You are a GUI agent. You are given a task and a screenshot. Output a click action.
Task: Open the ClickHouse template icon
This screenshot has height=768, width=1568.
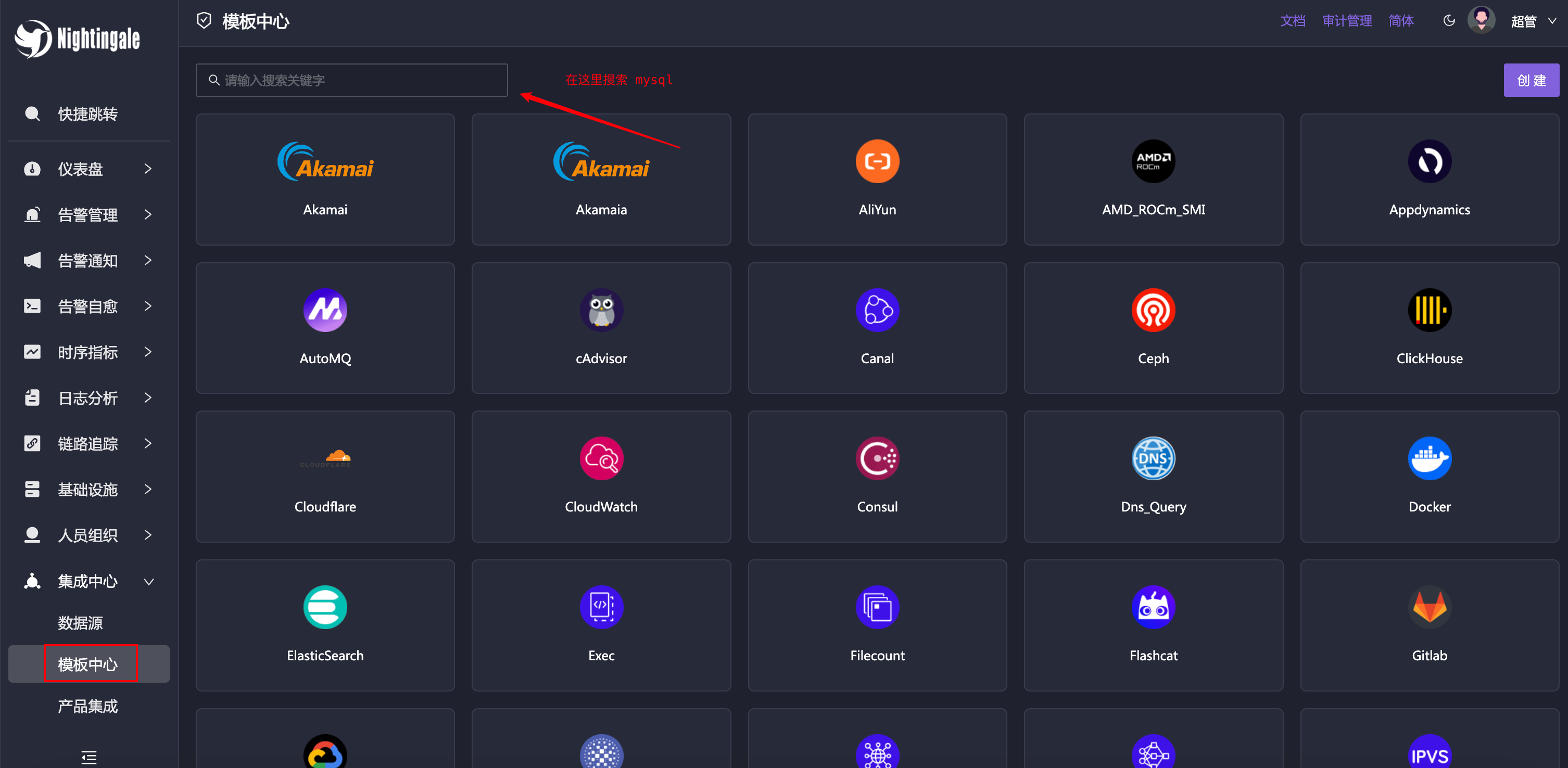click(1428, 310)
